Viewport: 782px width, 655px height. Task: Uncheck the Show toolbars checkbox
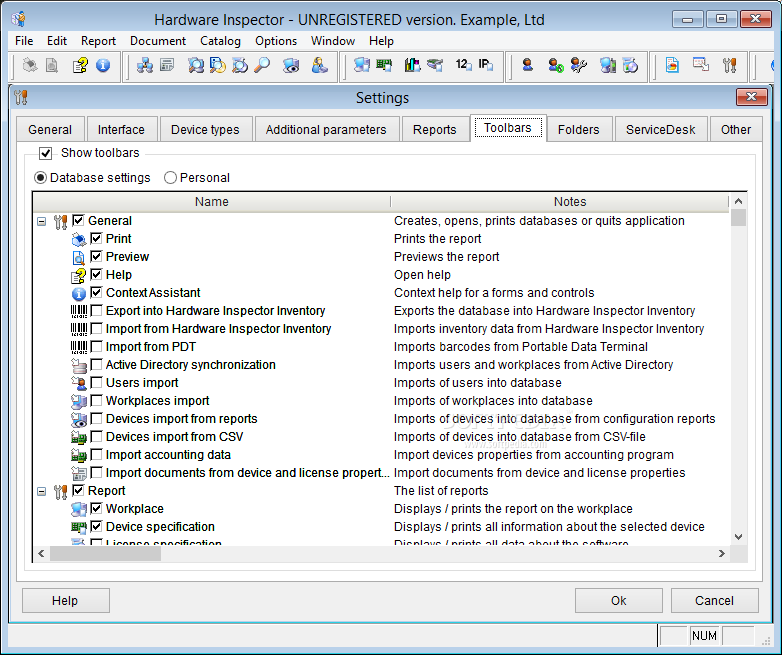[45, 153]
